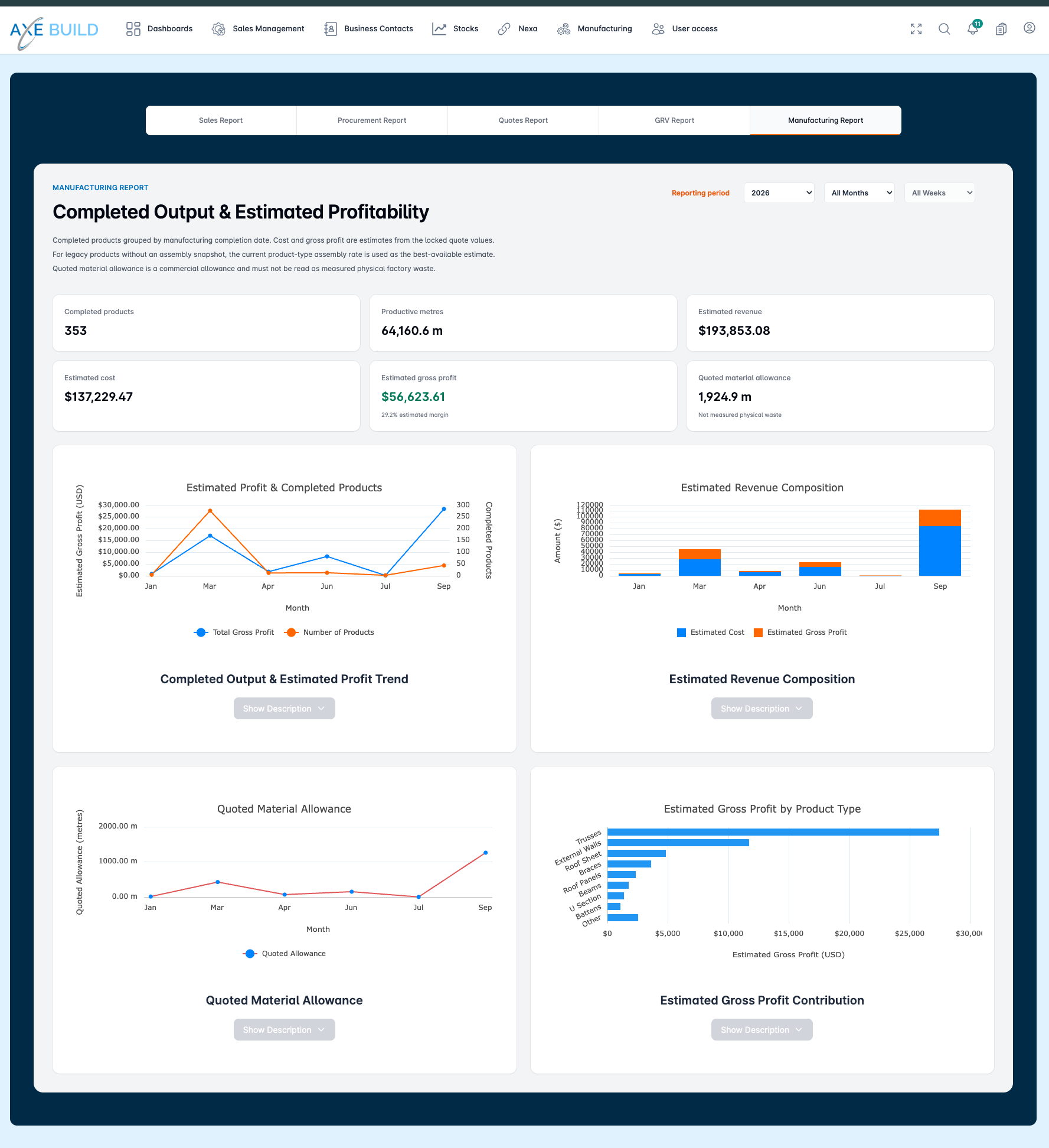Click the Manufacturing gears icon
1049x1148 pixels.
(x=564, y=29)
